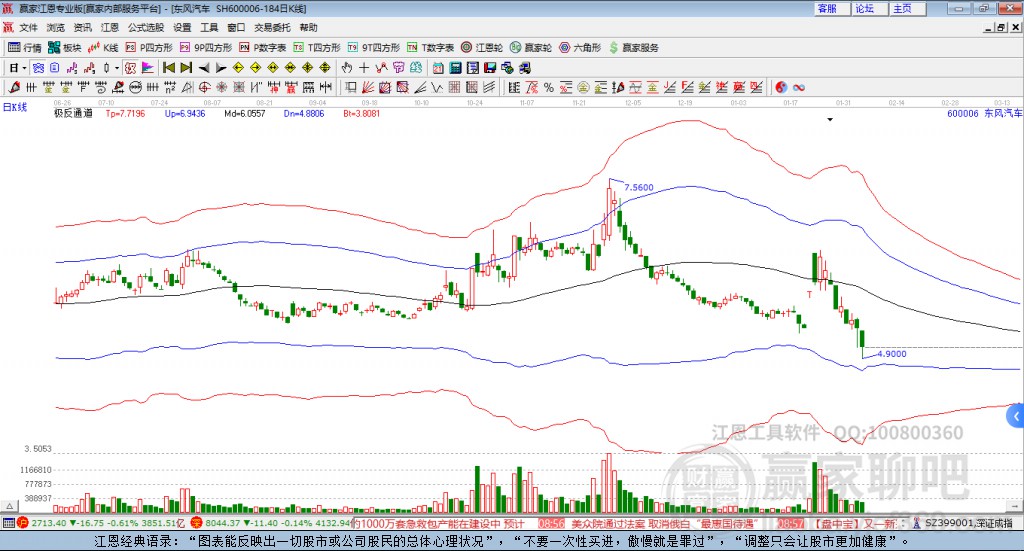
Task: Select the Gann fan lines tool
Action: click(368, 87)
